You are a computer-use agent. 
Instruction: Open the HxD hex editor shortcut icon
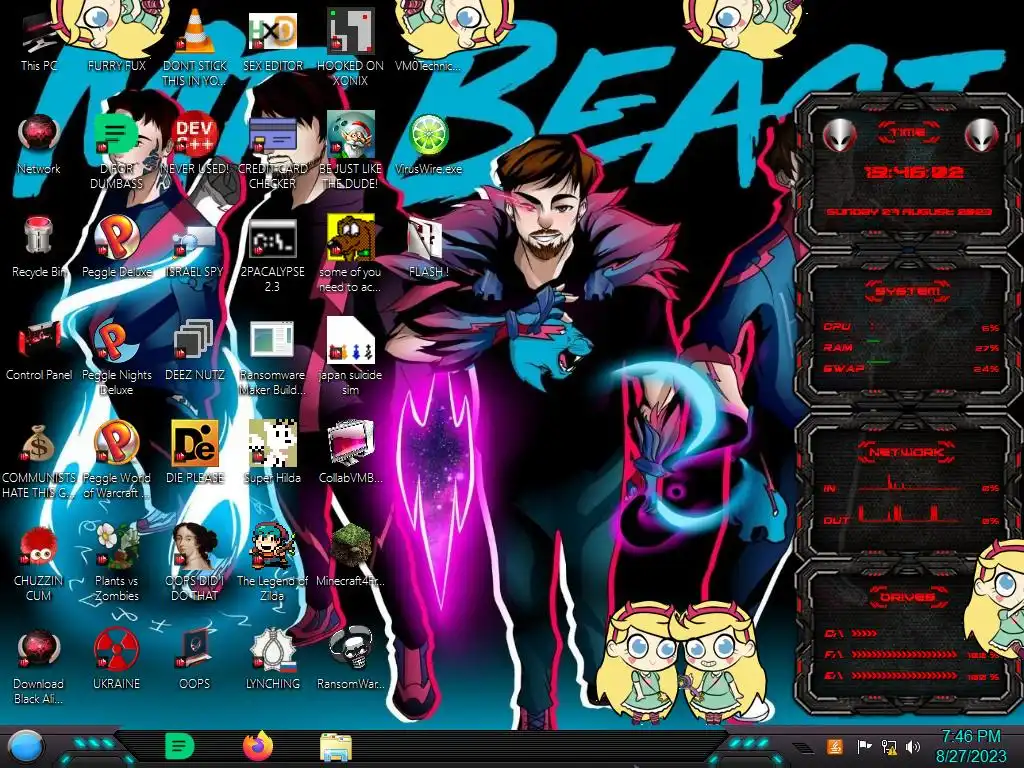tap(272, 33)
